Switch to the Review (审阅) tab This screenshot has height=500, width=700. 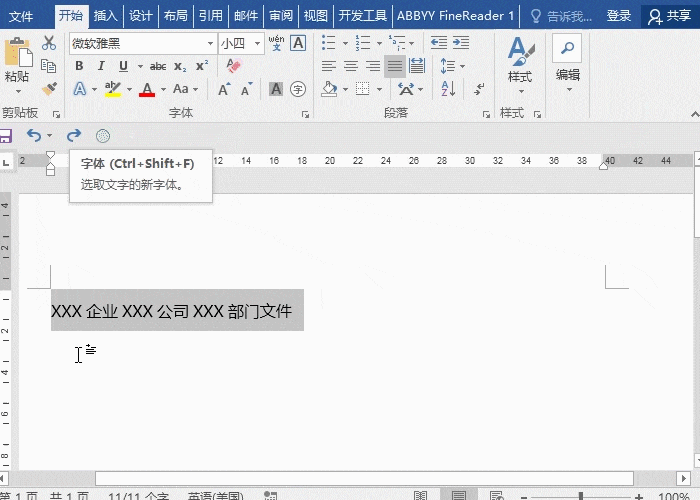[281, 16]
